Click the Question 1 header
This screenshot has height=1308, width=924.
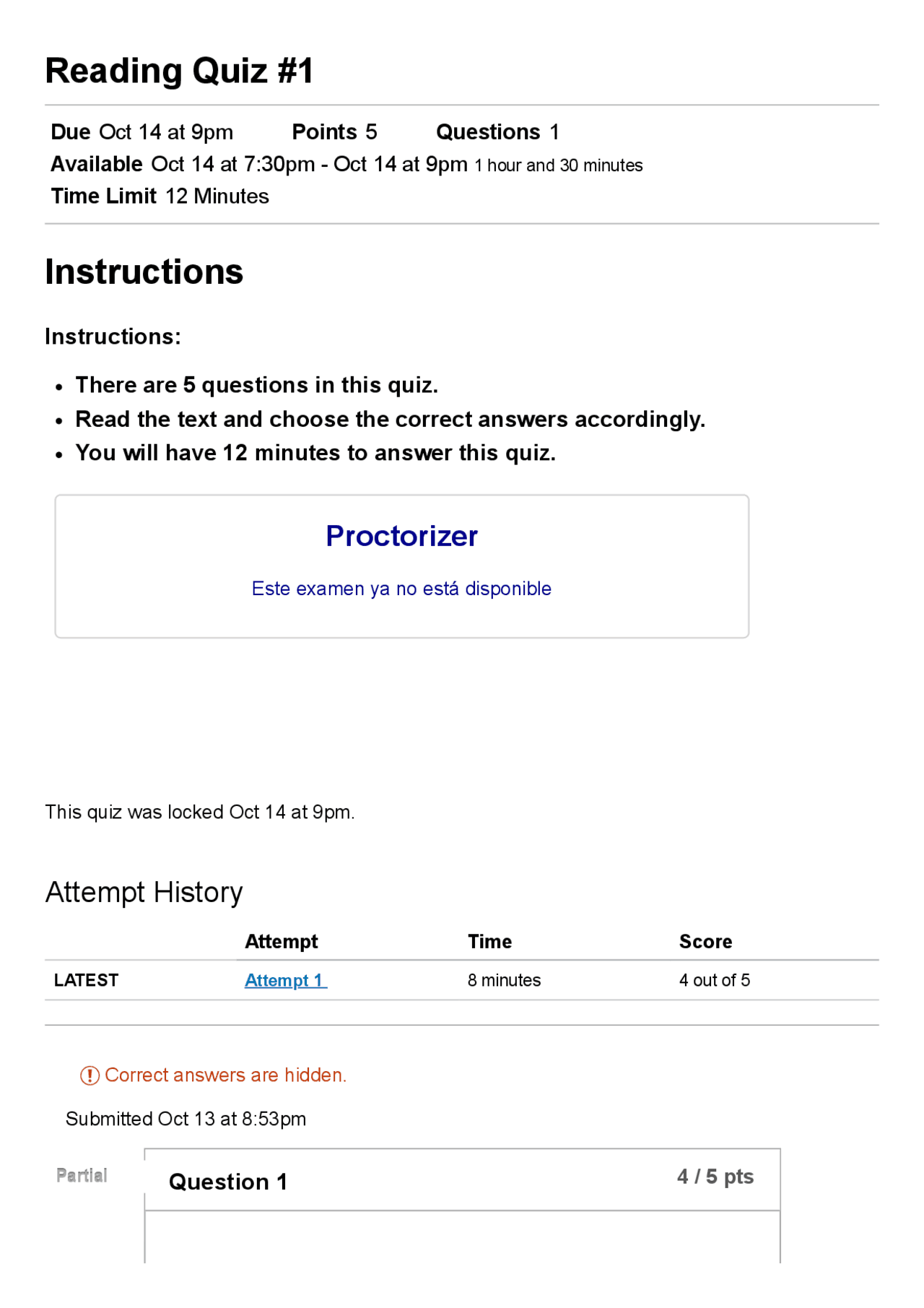pyautogui.click(x=228, y=1182)
